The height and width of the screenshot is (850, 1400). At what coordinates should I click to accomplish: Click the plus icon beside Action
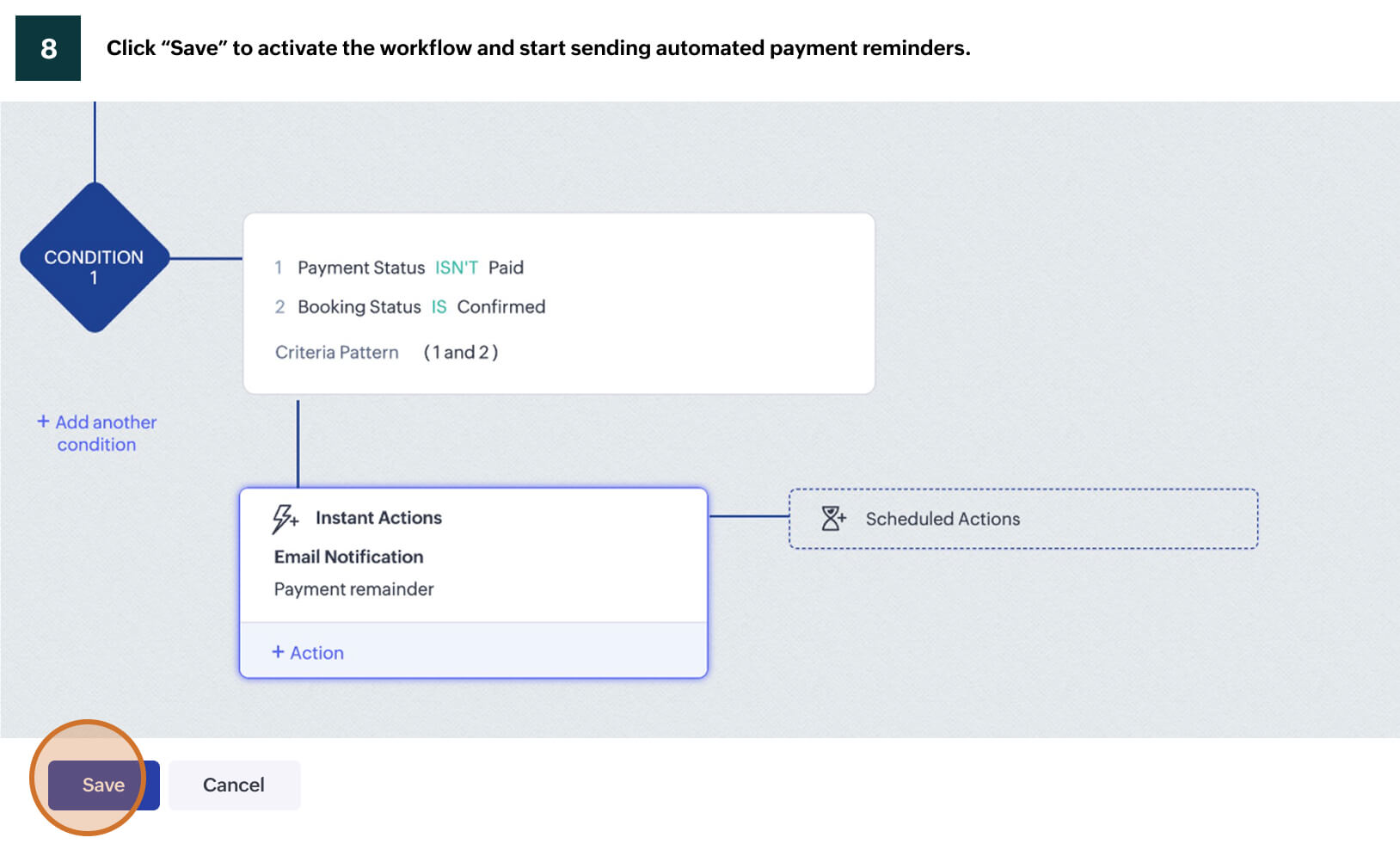click(x=279, y=652)
